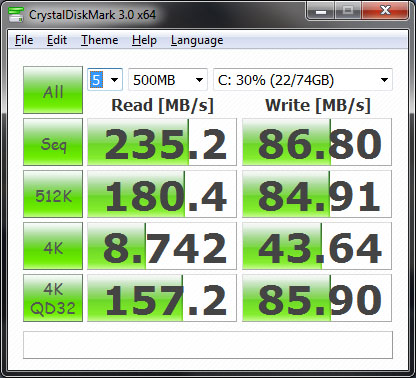Open the File menu
The height and width of the screenshot is (378, 416).
click(24, 40)
